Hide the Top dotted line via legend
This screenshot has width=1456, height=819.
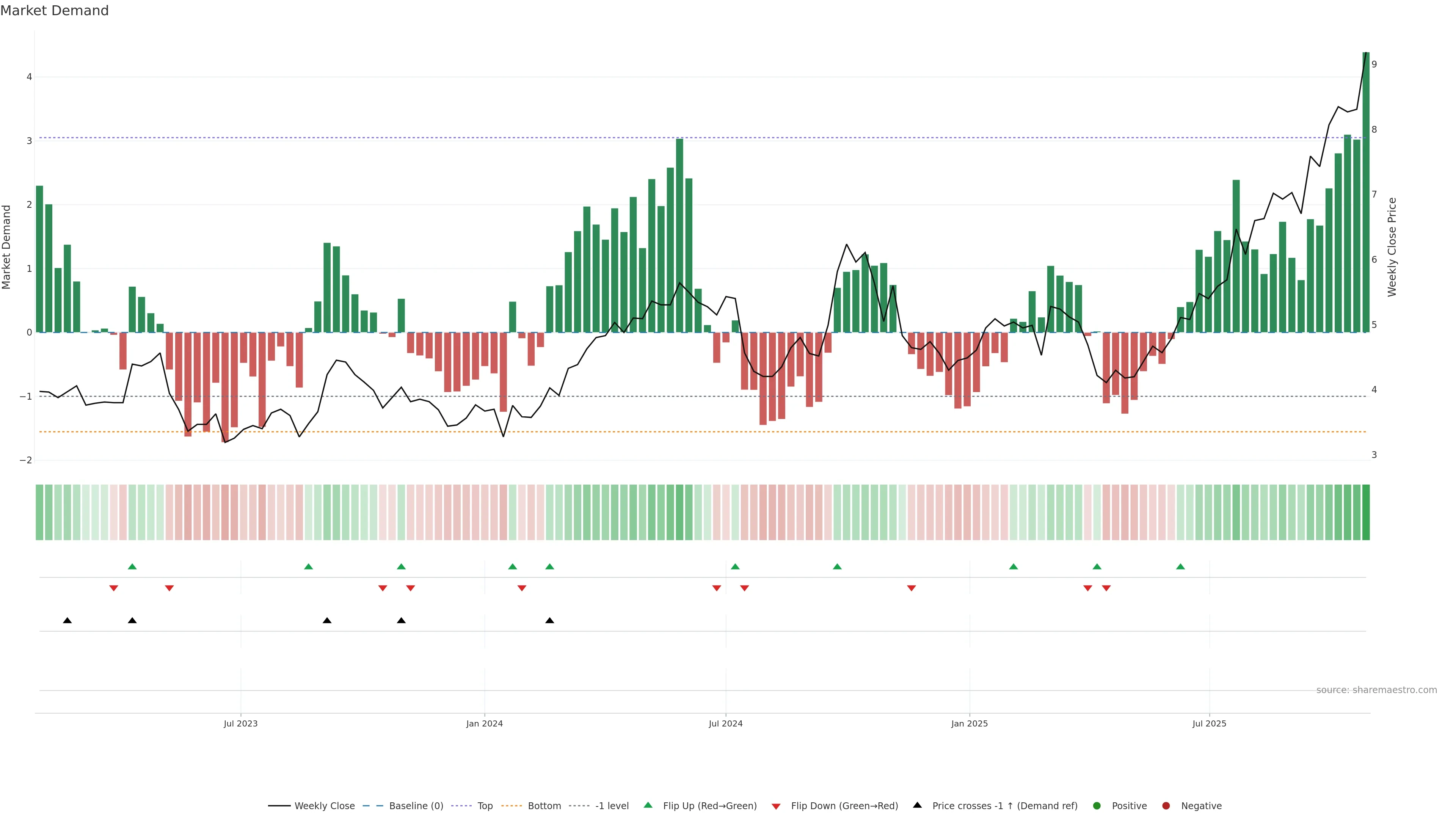click(485, 806)
